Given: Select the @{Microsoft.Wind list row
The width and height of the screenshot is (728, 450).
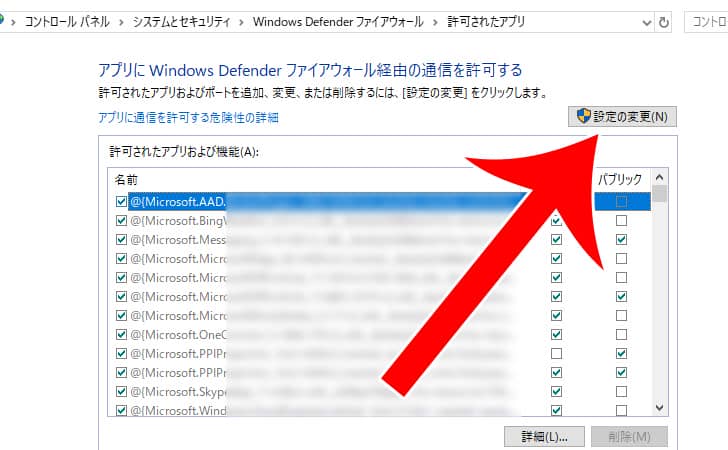Looking at the screenshot, I should (x=380, y=410).
